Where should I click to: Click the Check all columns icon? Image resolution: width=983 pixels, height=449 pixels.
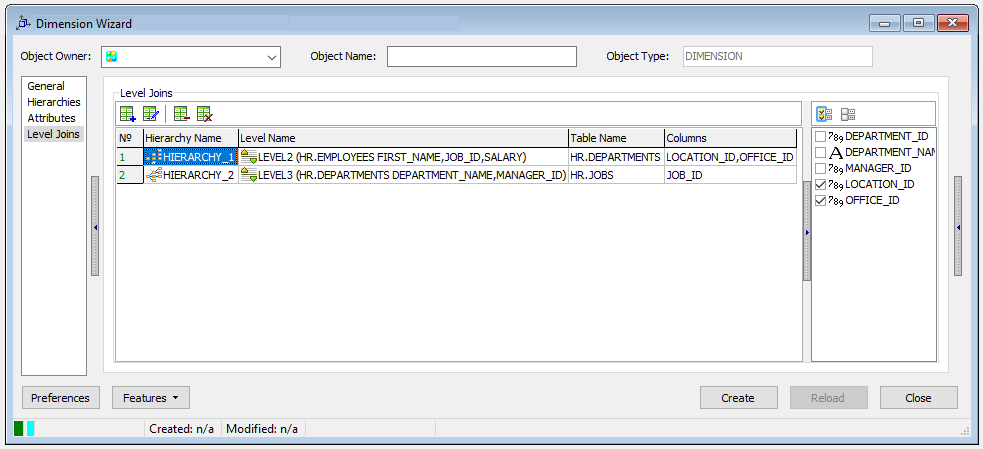(x=824, y=114)
